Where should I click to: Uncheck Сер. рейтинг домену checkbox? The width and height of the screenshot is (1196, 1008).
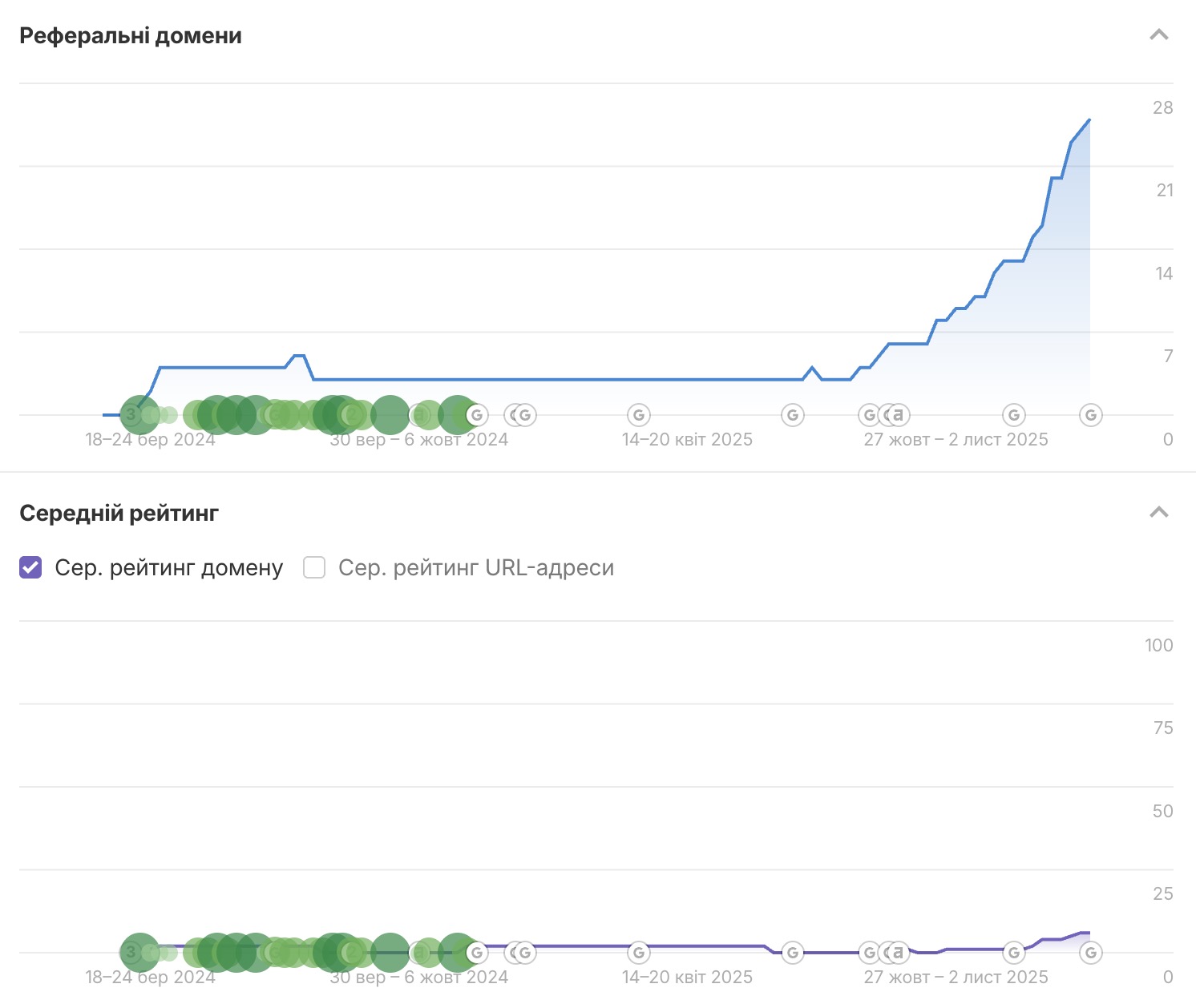coord(30,567)
